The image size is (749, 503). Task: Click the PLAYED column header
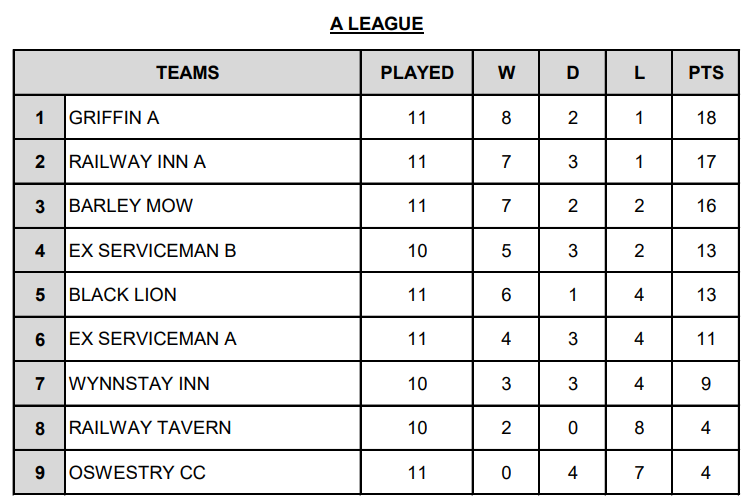point(417,73)
